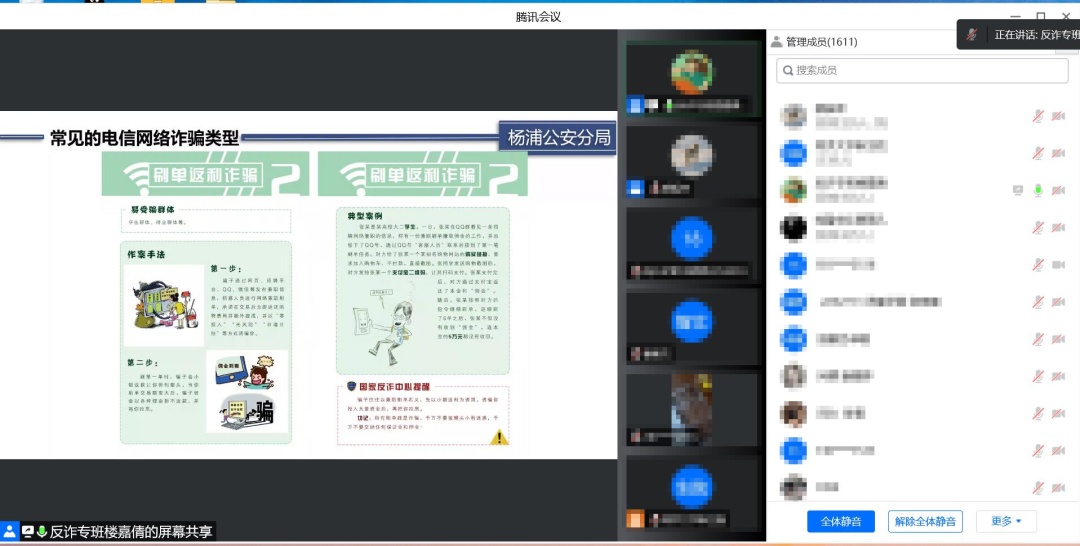Screen dimensions: 1080x546
Task: Click green microphone icon in screen-share label
Action: click(42, 532)
